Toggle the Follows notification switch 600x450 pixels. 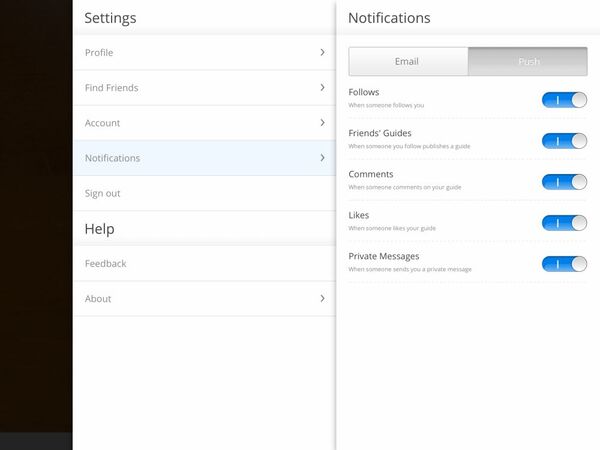click(x=564, y=99)
